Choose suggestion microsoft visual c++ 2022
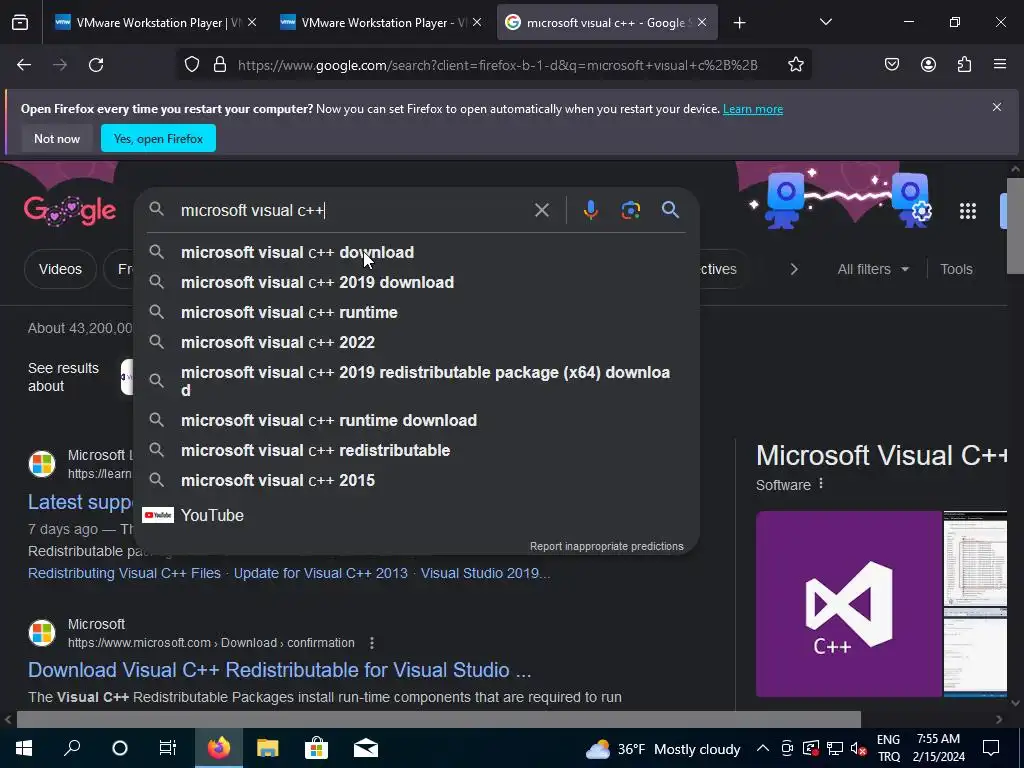The image size is (1024, 768). tap(417, 342)
